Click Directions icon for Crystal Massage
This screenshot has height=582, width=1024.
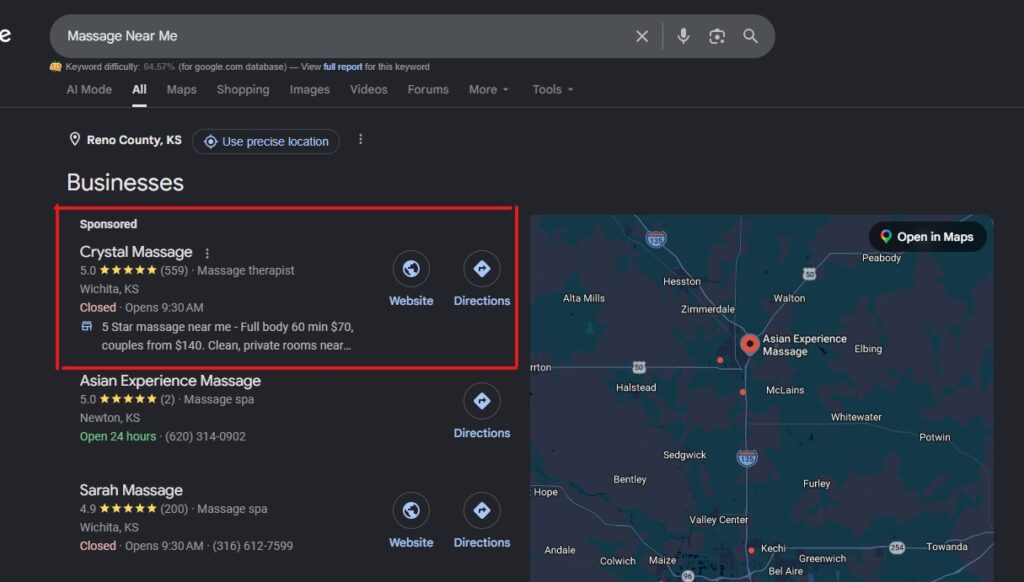click(x=482, y=268)
